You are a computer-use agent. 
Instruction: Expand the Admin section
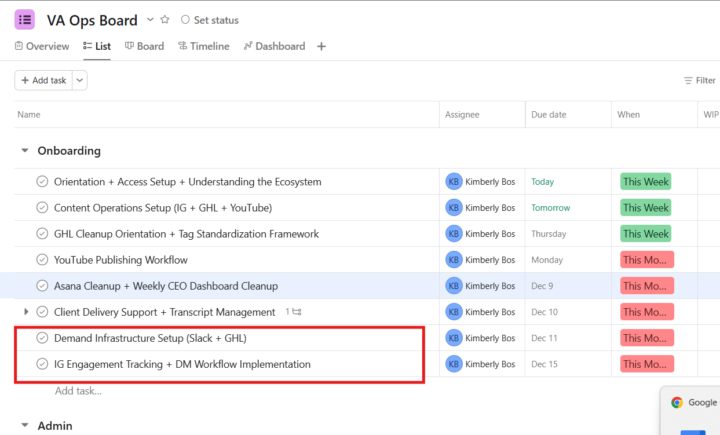tap(24, 426)
